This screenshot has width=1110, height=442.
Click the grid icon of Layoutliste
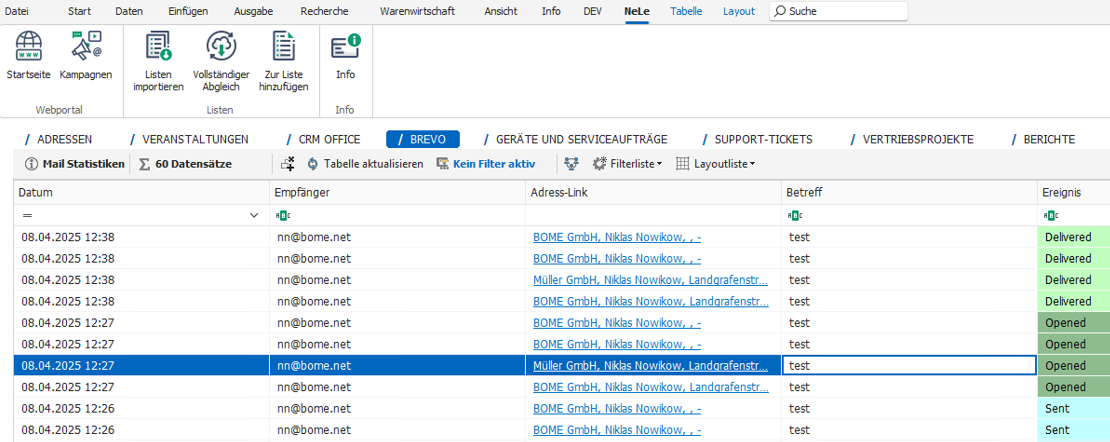(682, 164)
